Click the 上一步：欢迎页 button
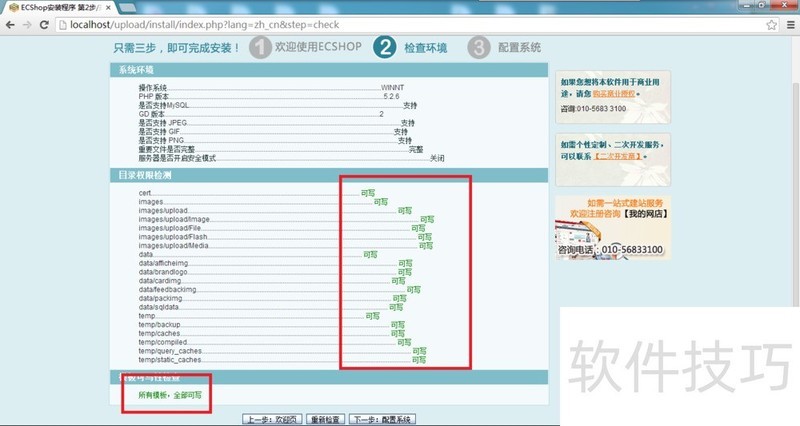This screenshot has width=800, height=426. [272, 419]
